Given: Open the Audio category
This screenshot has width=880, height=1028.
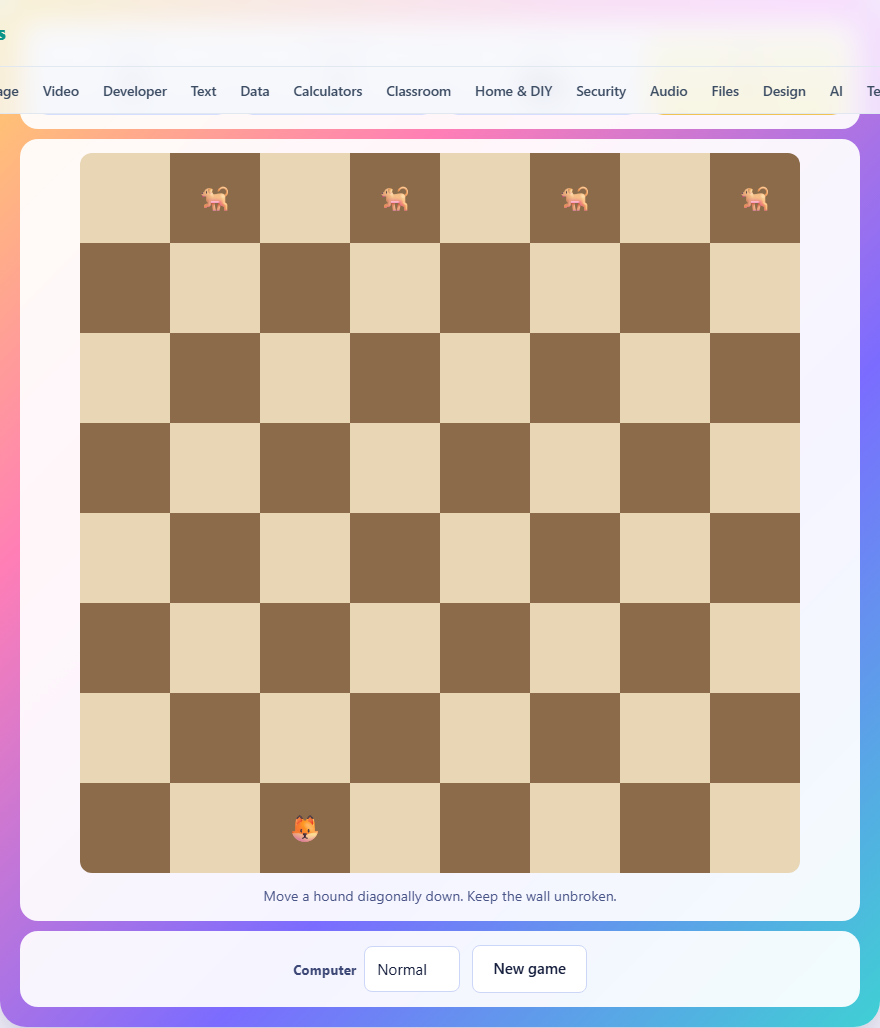Looking at the screenshot, I should point(668,91).
